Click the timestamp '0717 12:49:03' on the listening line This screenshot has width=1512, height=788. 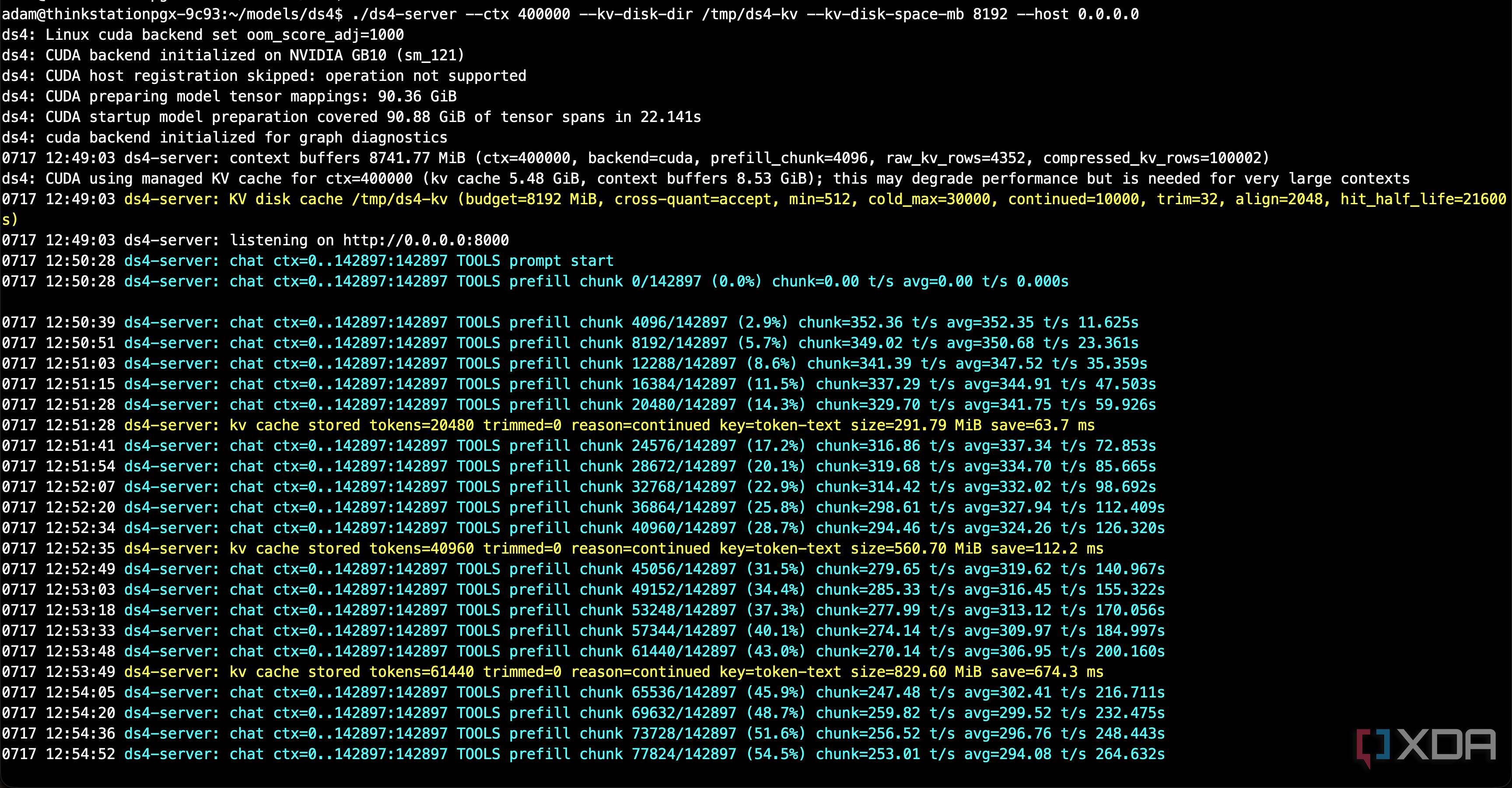[59, 240]
